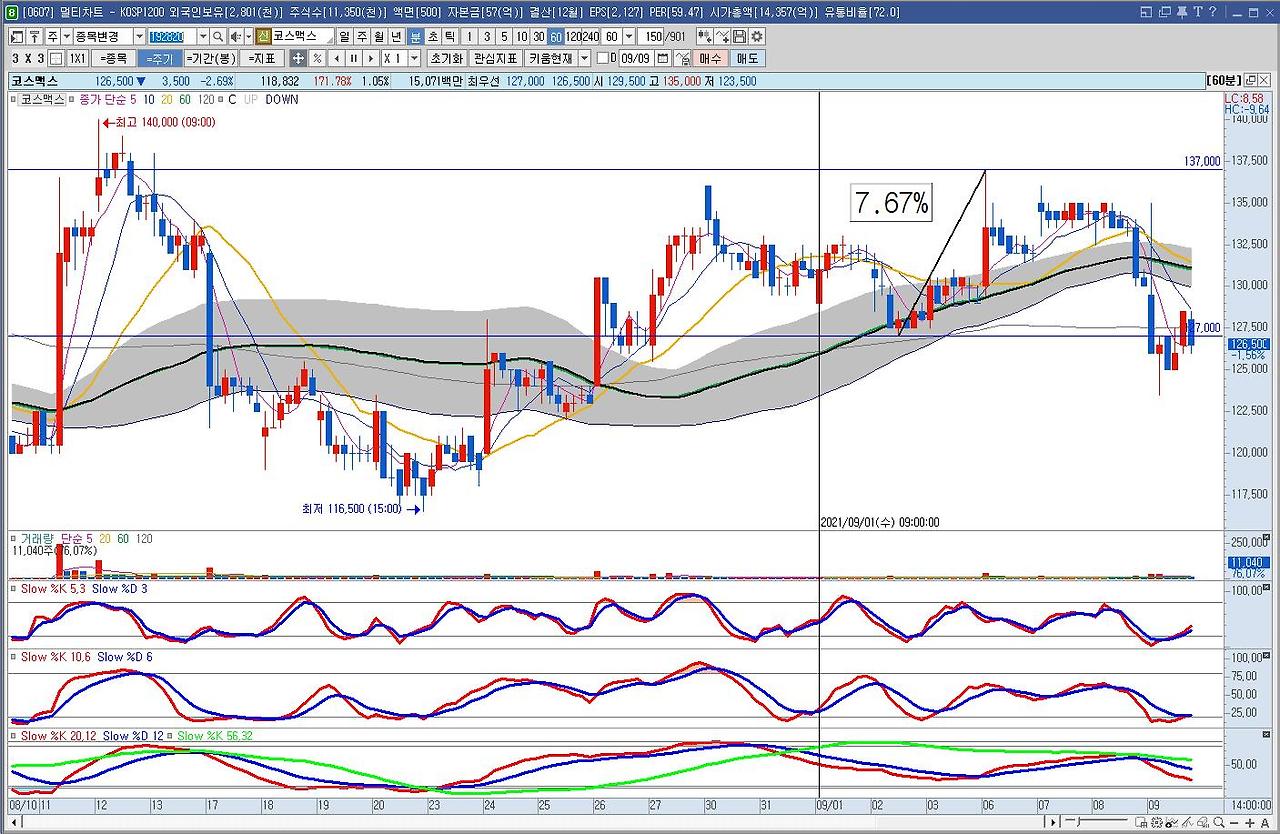Step chart backward with left arrow
This screenshot has width=1280, height=834.
click(335, 59)
